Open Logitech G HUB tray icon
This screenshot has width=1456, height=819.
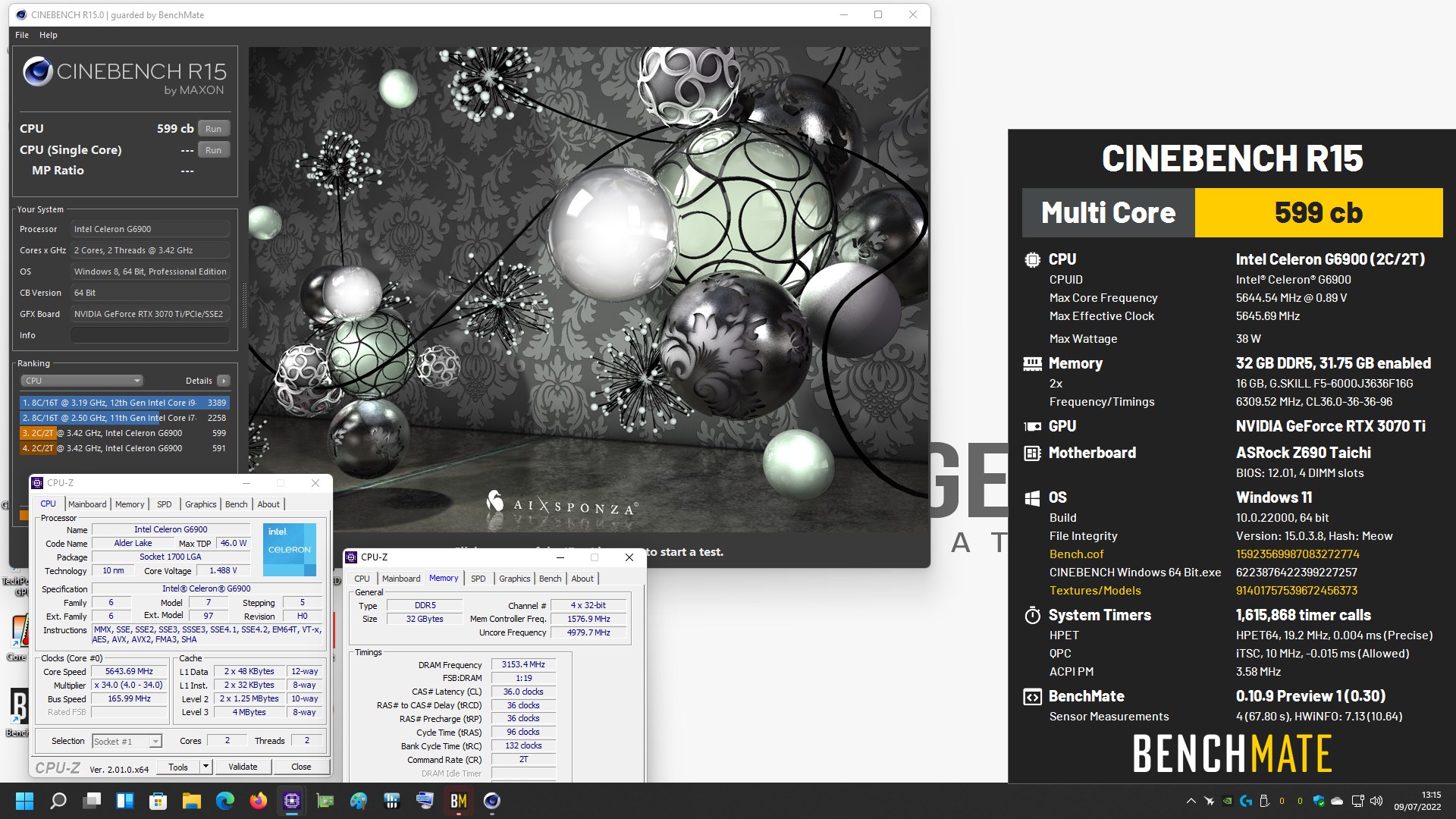pyautogui.click(x=1246, y=801)
